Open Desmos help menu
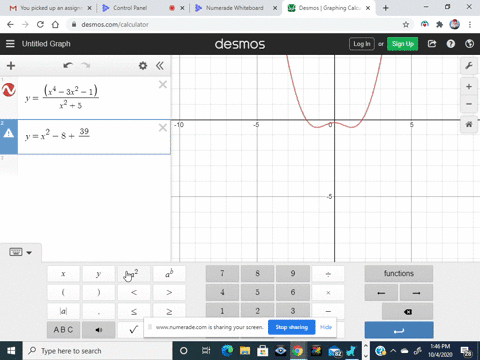The image size is (480, 360). [x=451, y=44]
